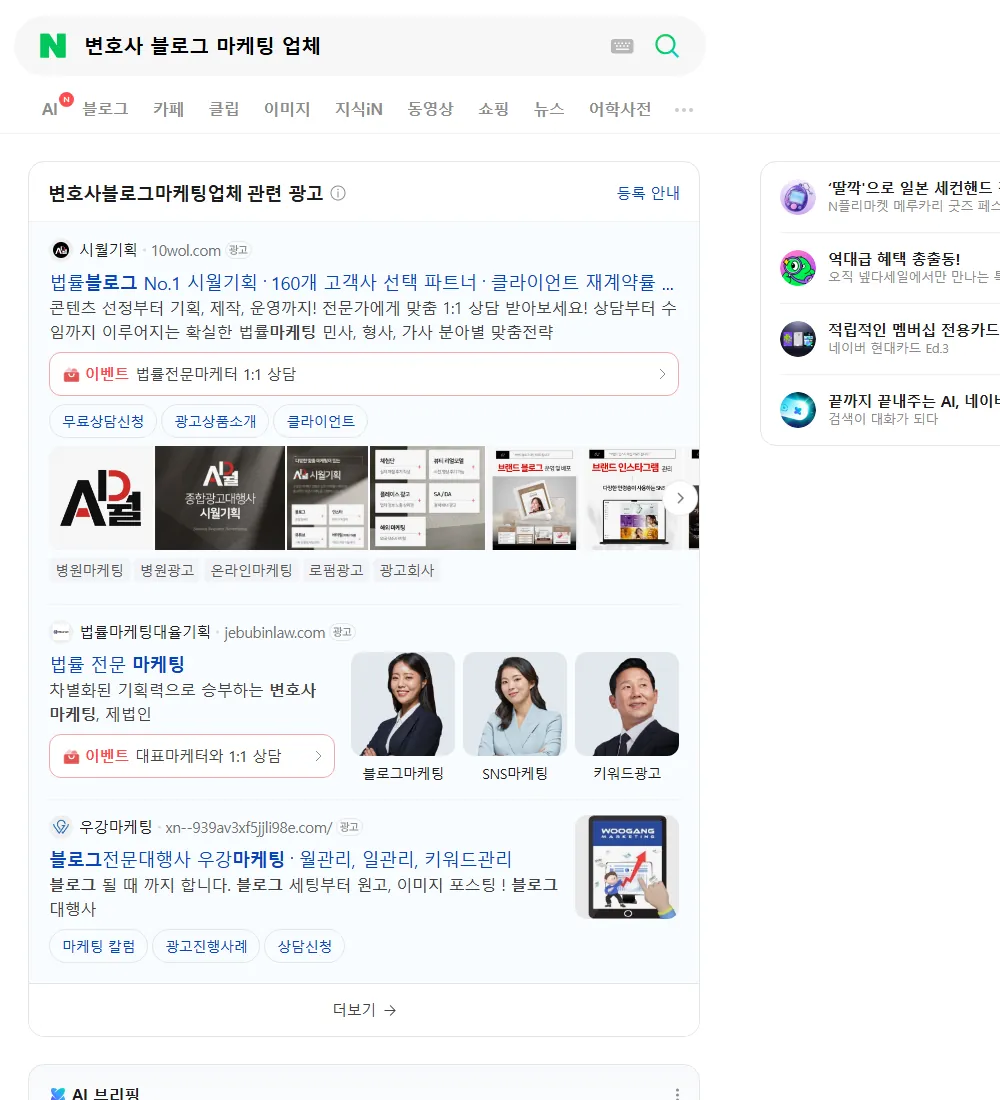The height and width of the screenshot is (1100, 1000).
Task: Click the 시월기획 advertiser favicon
Action: [61, 250]
